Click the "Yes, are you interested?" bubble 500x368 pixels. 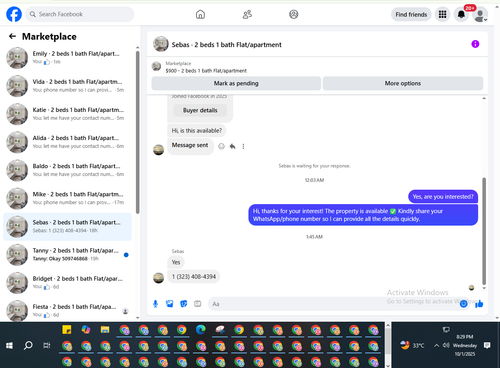pyautogui.click(x=443, y=197)
